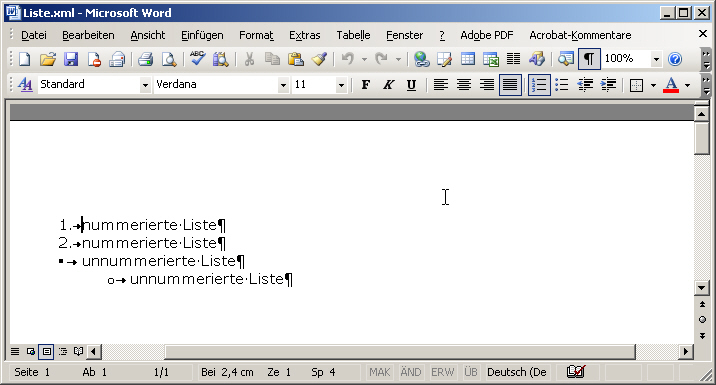This screenshot has width=716, height=385.
Task: Expand the Verdana font name dropdown
Action: [x=284, y=85]
